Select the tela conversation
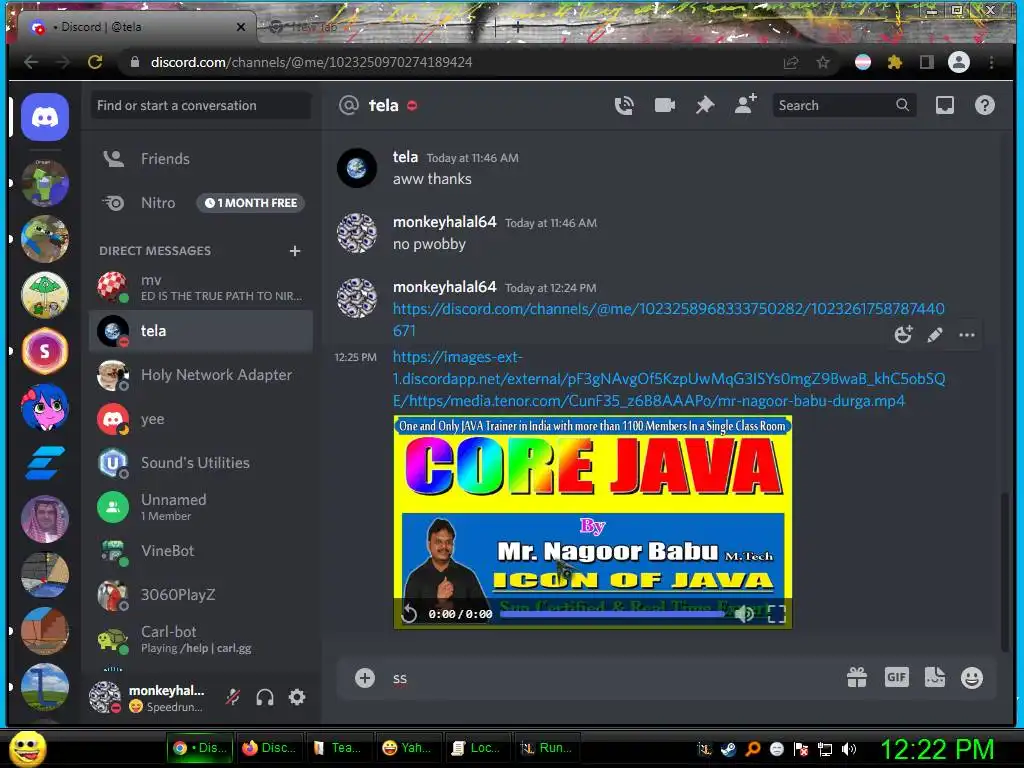Viewport: 1024px width, 768px height. pyautogui.click(x=201, y=331)
